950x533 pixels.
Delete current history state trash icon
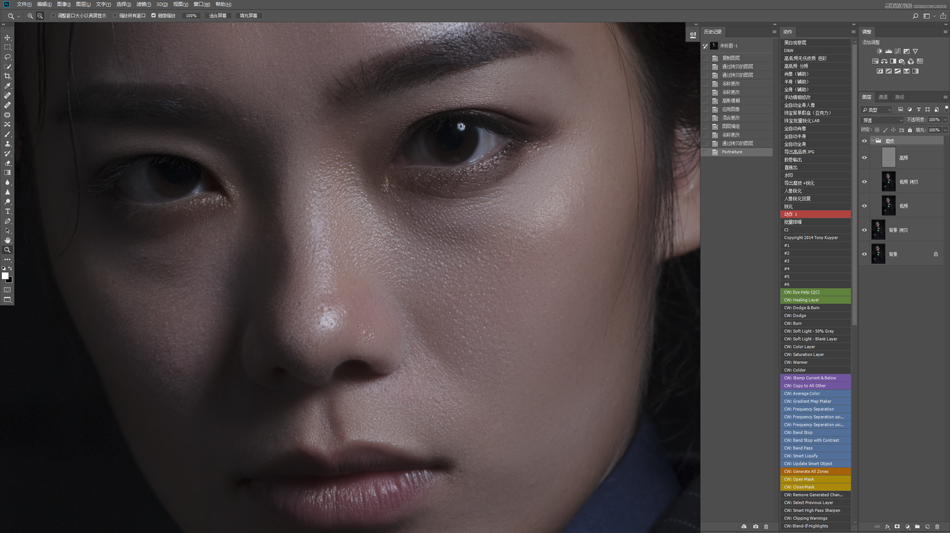point(766,526)
